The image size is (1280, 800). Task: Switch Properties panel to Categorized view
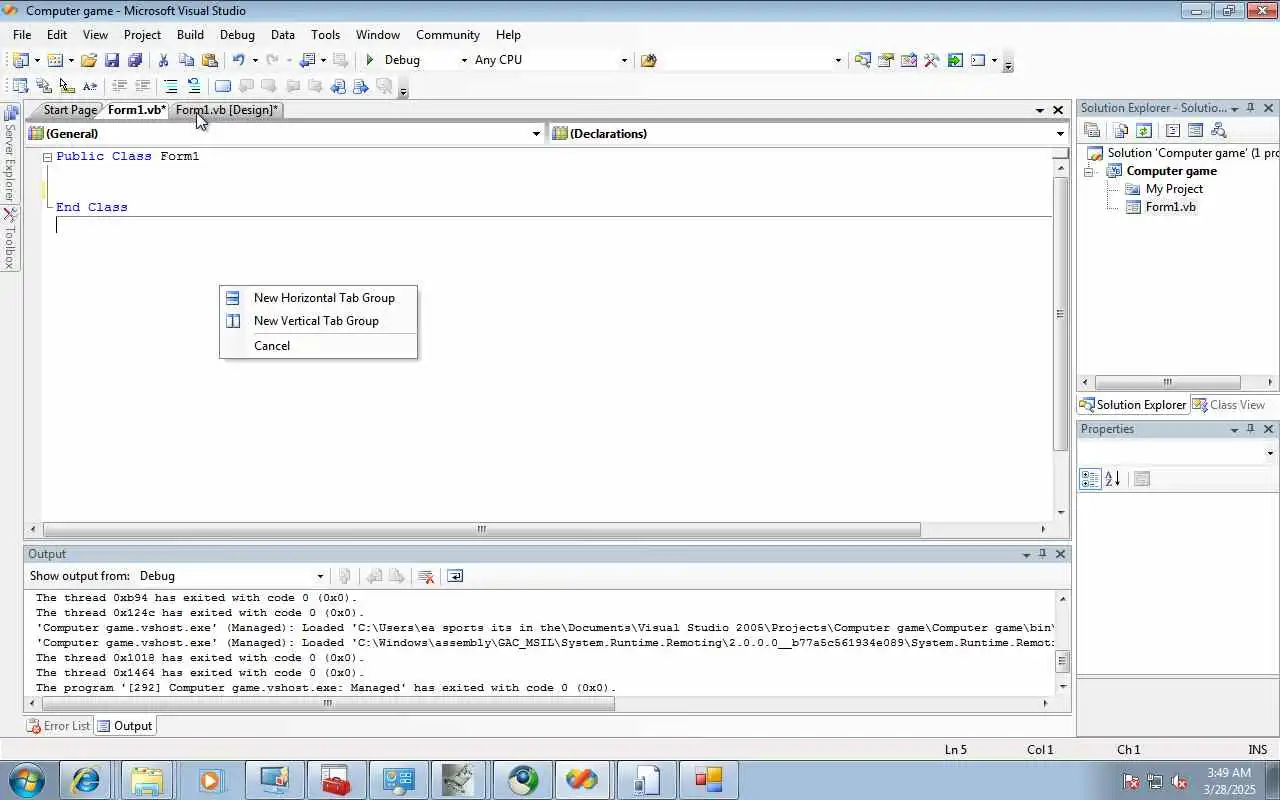1090,479
